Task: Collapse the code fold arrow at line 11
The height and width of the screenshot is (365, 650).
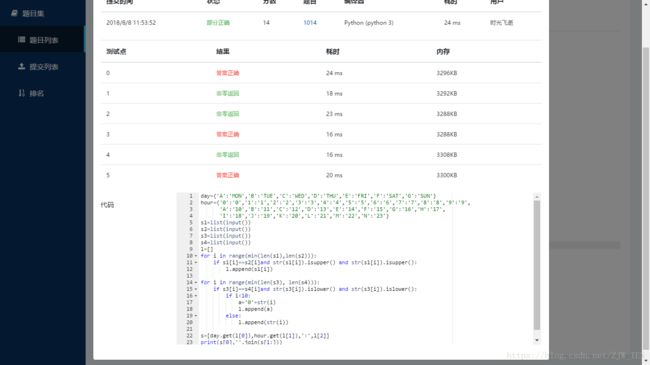Action: pyautogui.click(x=196, y=263)
